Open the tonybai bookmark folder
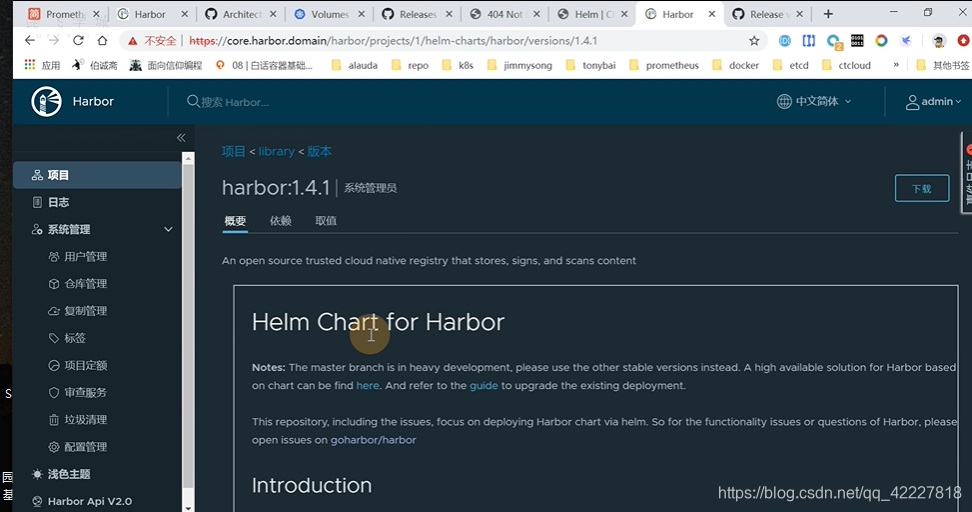The width and height of the screenshot is (972, 512). pos(591,65)
